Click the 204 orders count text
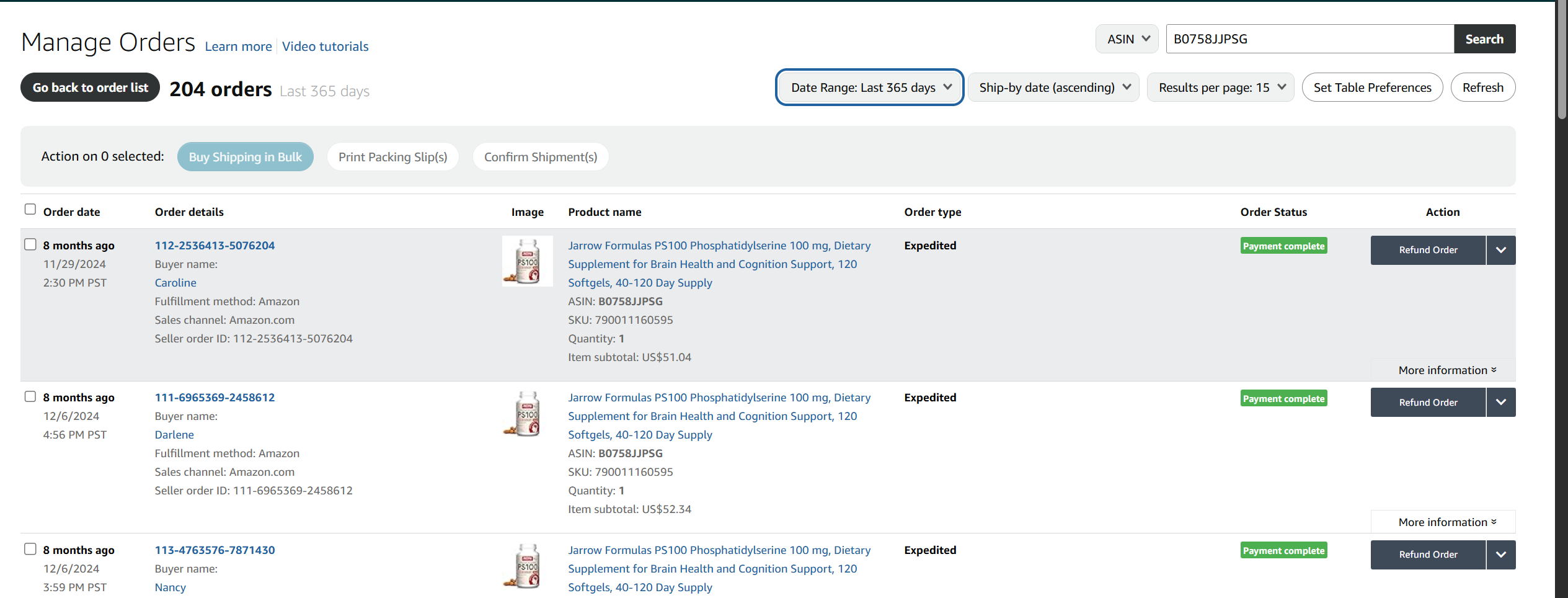 tap(221, 89)
